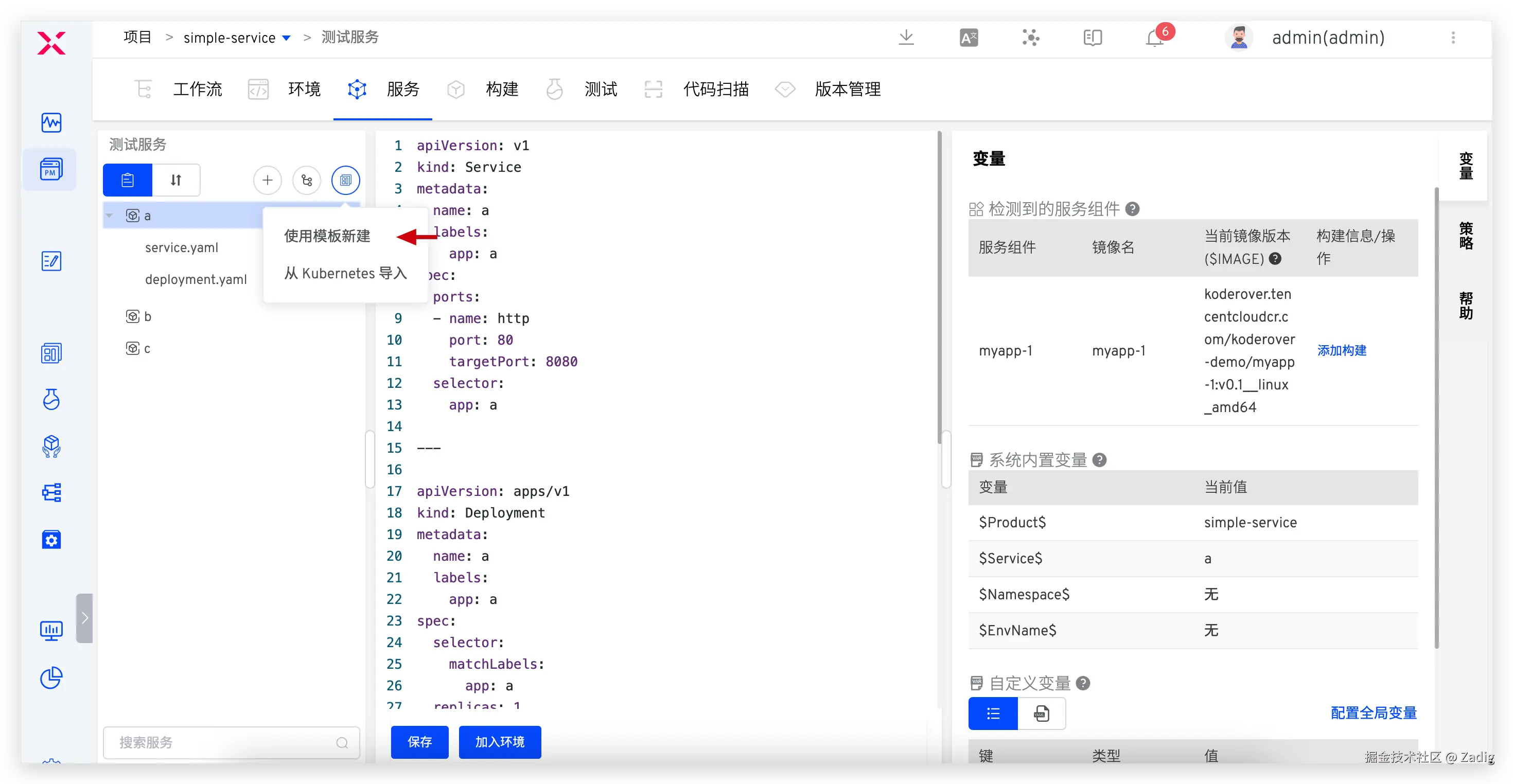Screen dimensions: 1513x784
Task: Click the repository sync icon in service toolbar
Action: (307, 180)
